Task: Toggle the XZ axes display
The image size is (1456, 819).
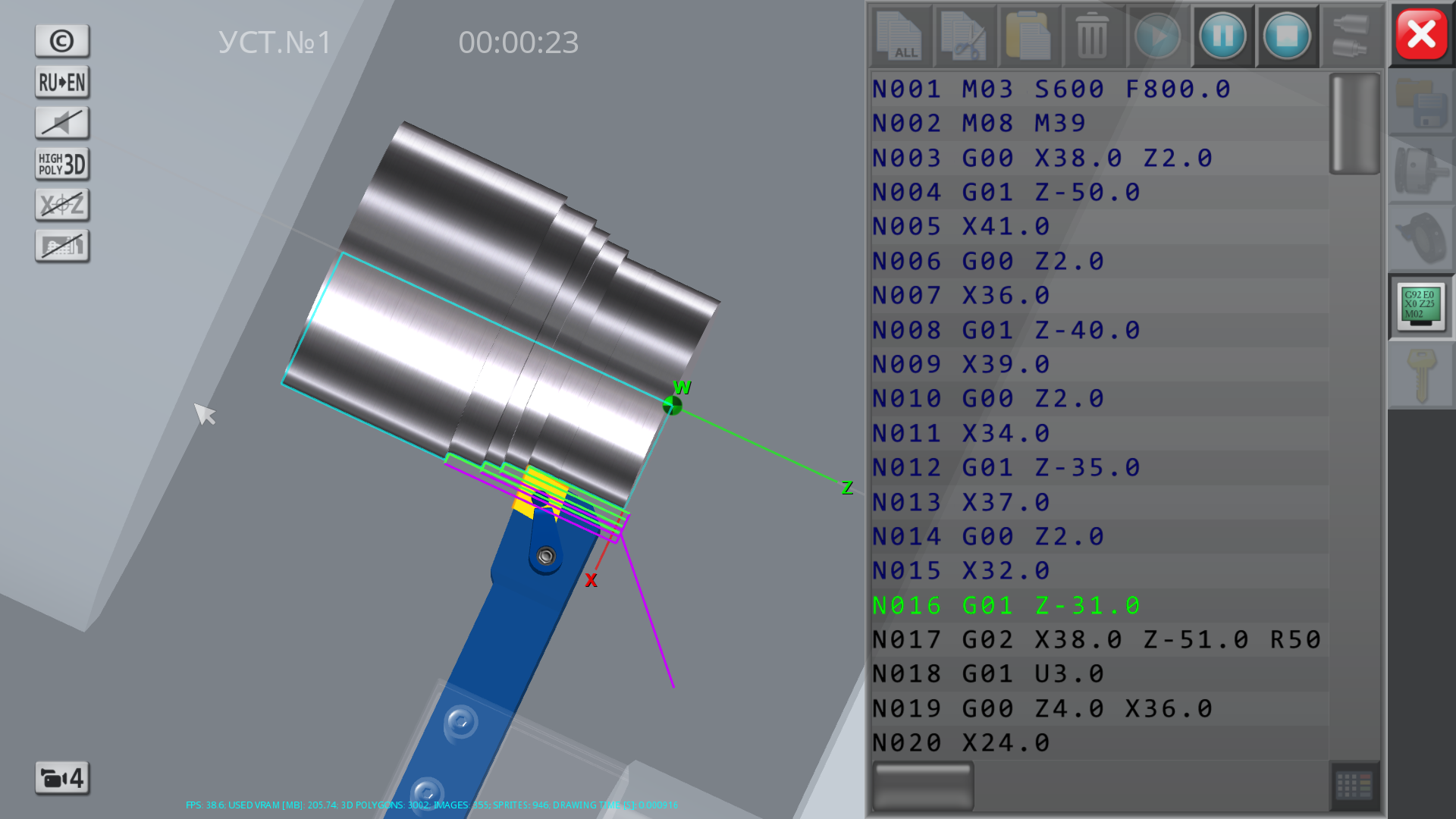Action: point(62,205)
